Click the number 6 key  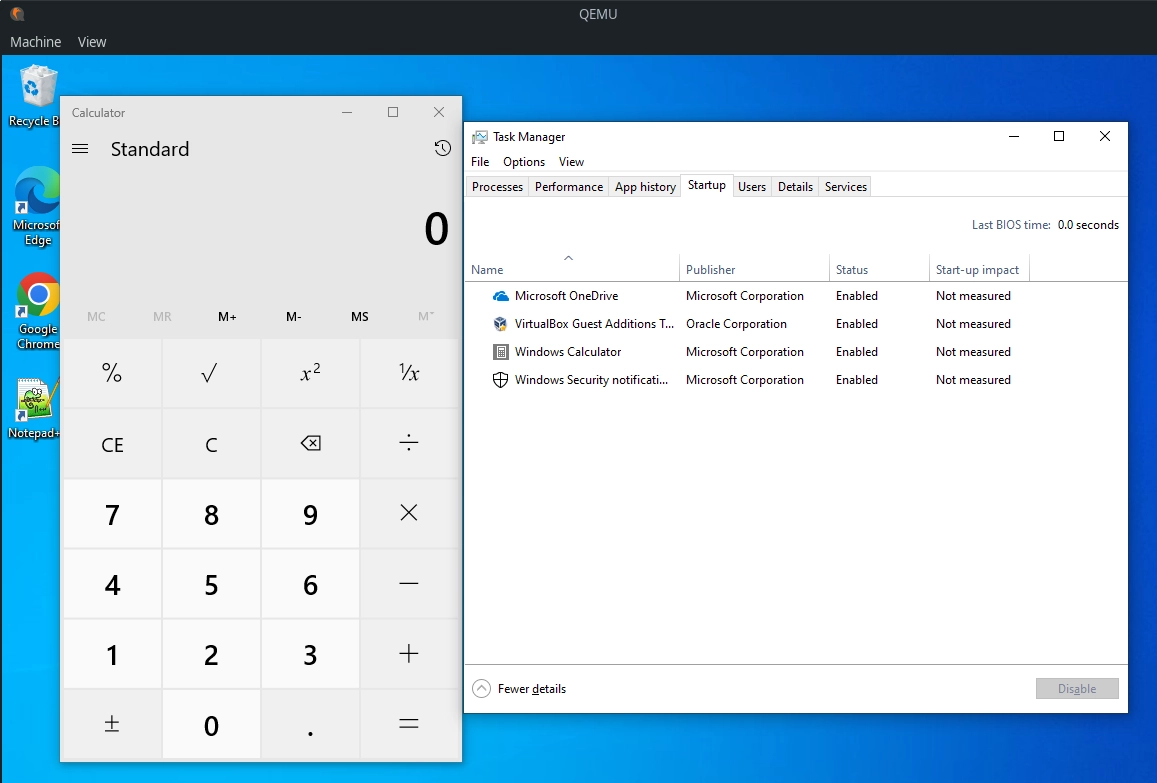310,584
